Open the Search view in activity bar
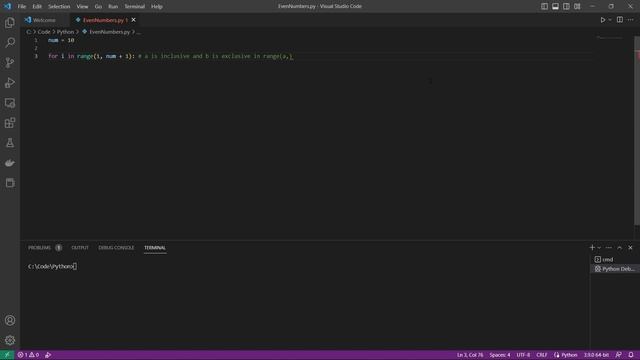This screenshot has height=360, width=640. pos(10,42)
